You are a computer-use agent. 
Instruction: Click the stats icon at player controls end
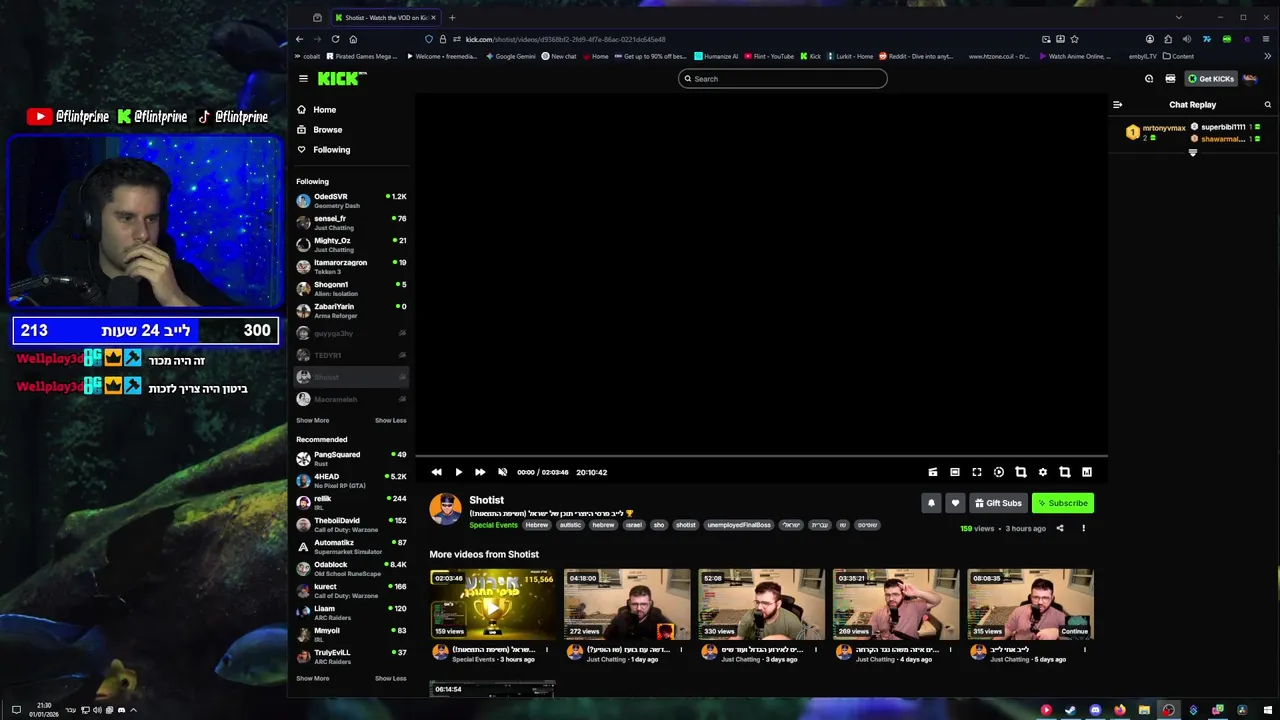[1087, 472]
